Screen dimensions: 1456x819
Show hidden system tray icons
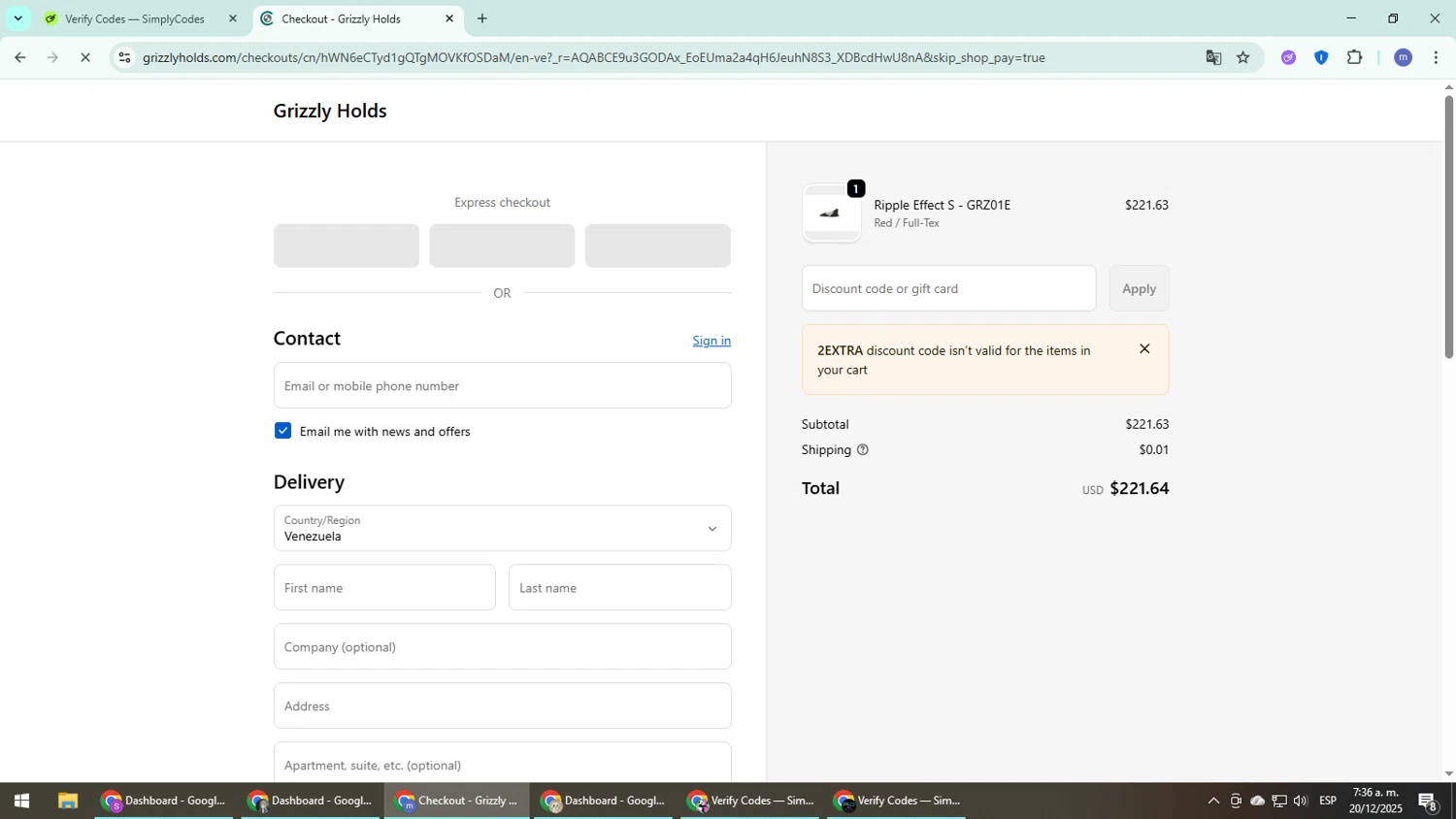pyautogui.click(x=1213, y=802)
